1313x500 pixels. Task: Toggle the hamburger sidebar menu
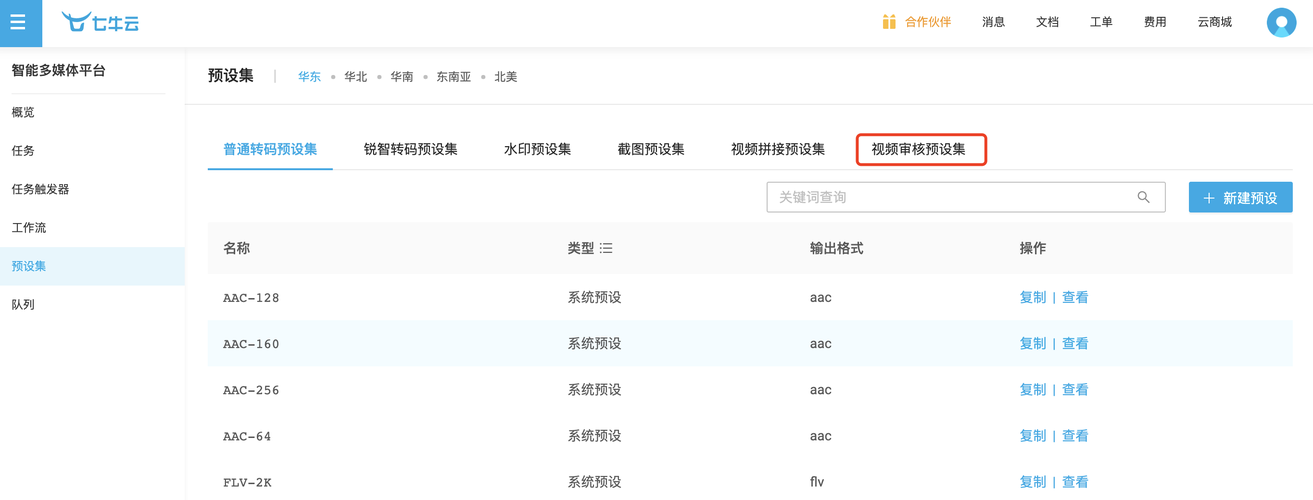19,22
